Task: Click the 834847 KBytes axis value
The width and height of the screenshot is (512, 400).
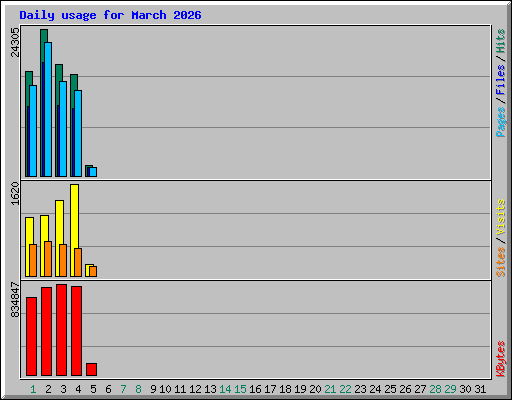Action: click(15, 300)
